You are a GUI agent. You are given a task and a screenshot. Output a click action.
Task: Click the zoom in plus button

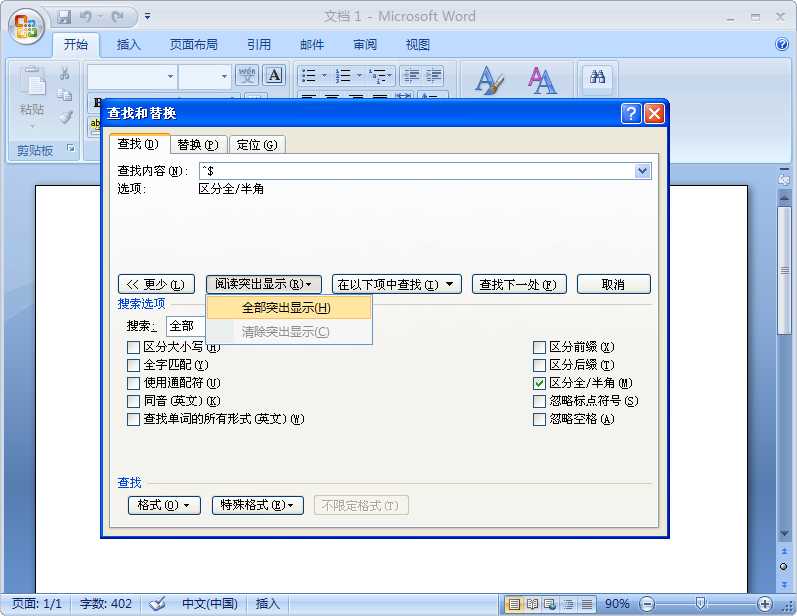point(764,604)
